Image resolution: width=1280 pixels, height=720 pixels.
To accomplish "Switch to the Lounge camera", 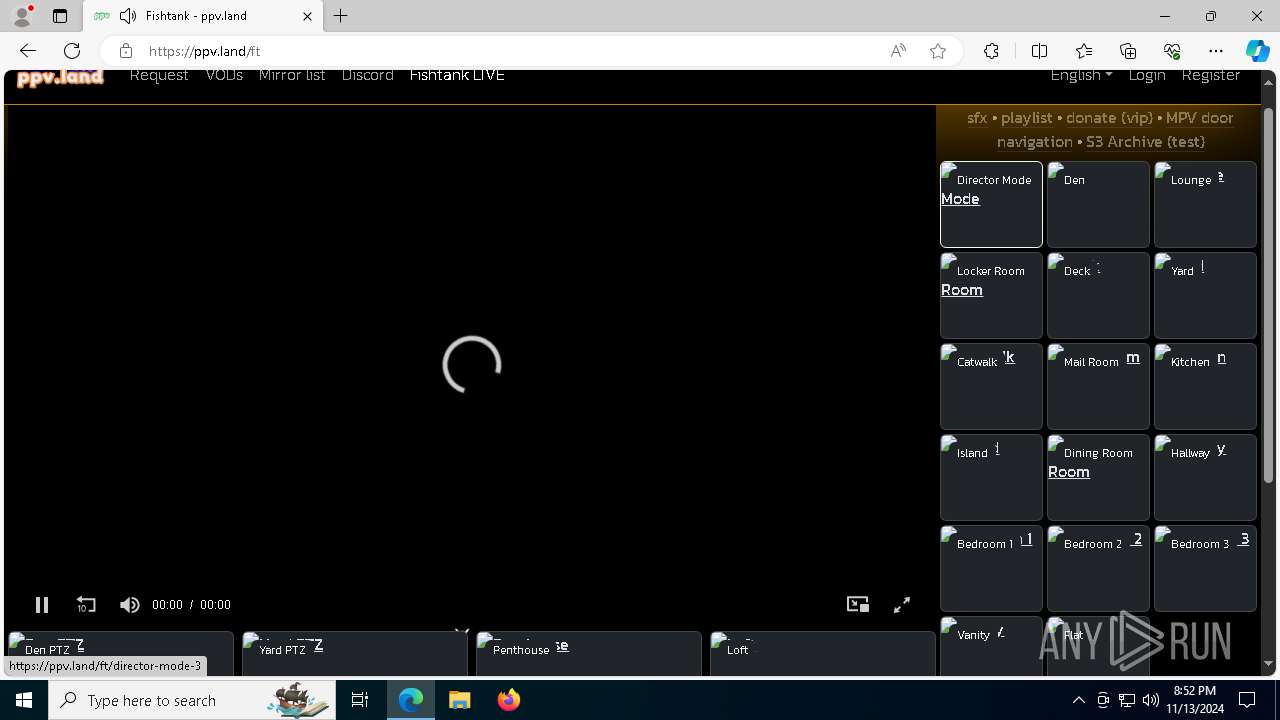I will [1205, 204].
